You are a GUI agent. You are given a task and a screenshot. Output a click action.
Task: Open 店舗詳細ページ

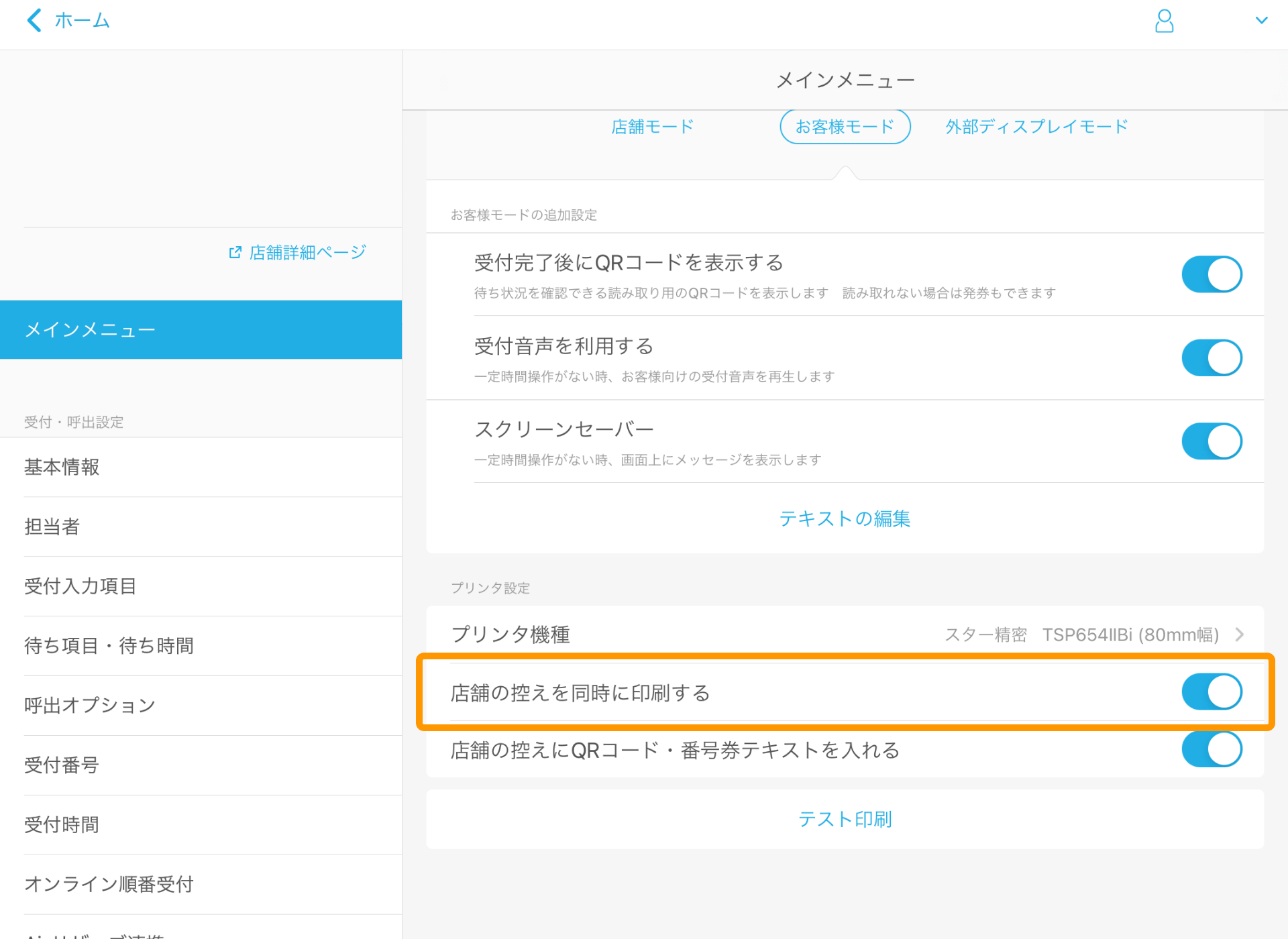tap(306, 252)
